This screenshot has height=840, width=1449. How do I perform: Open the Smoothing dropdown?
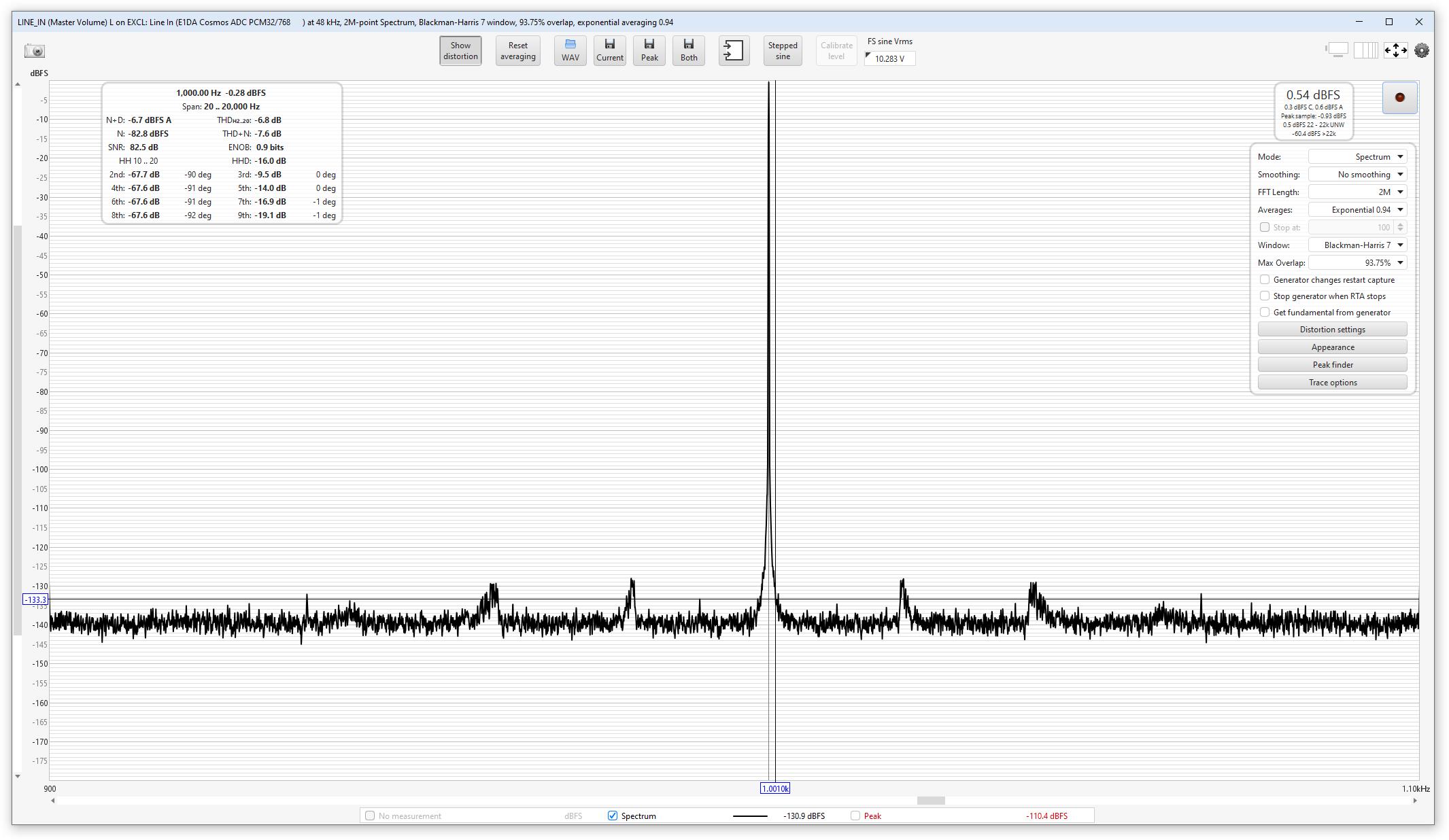click(1357, 175)
